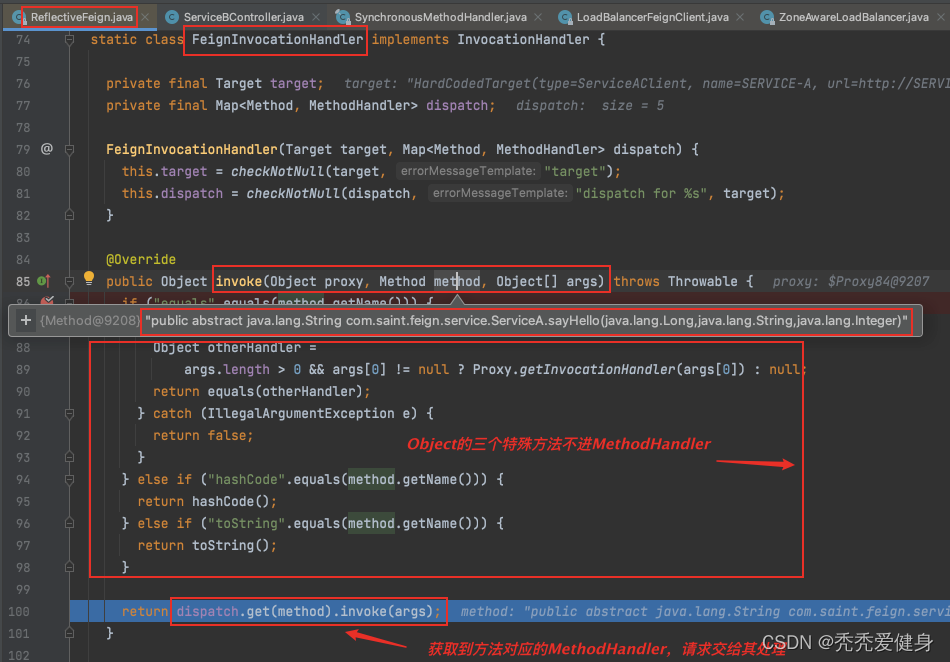Click the implements-method gutter icon on line 85

pos(44,281)
